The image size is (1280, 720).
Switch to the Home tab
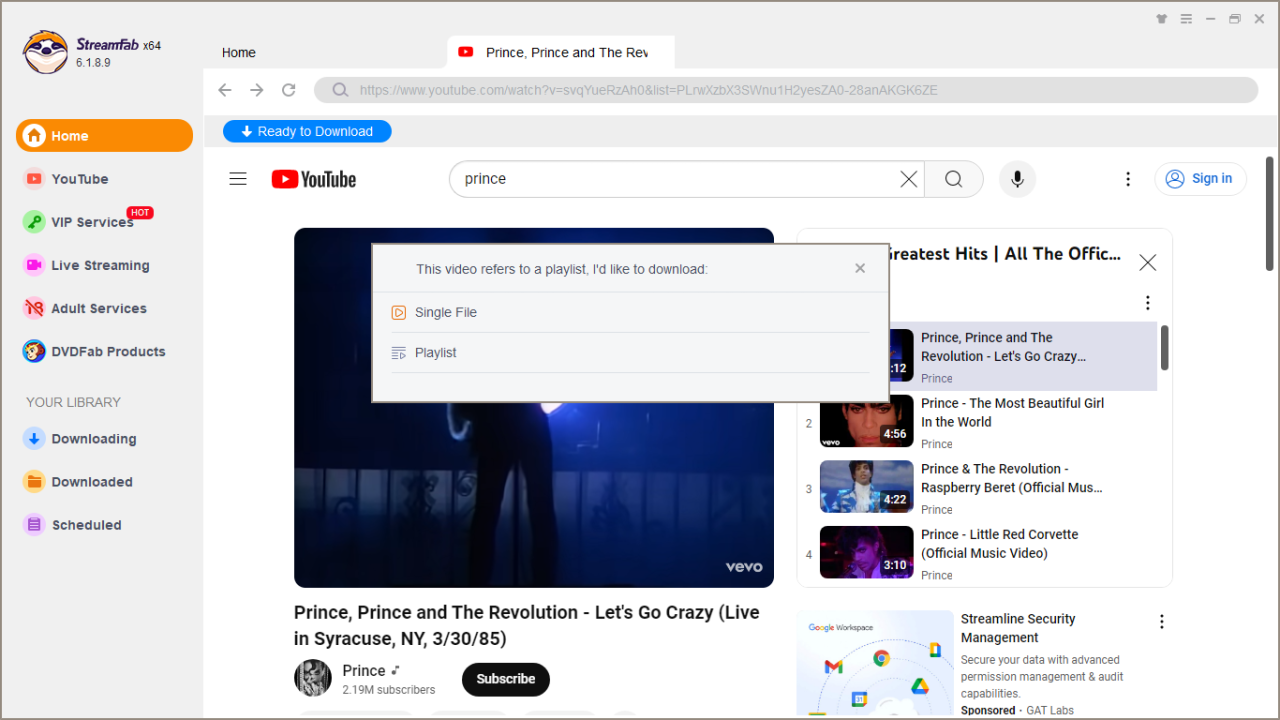239,53
